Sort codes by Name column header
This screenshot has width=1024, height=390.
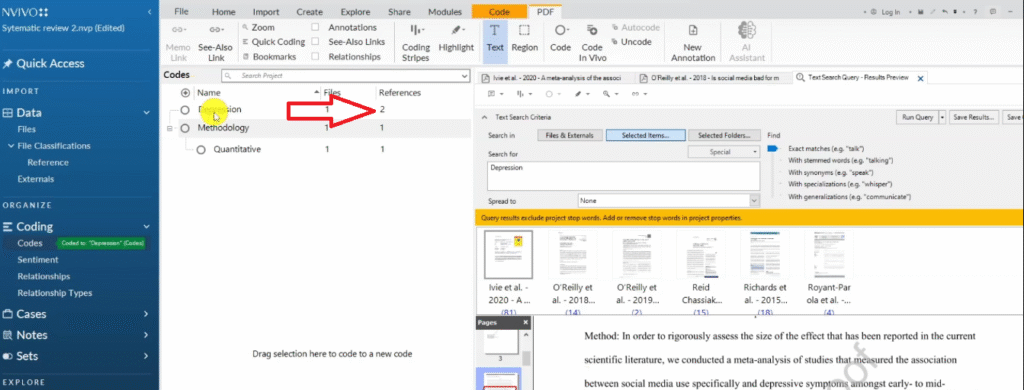click(x=209, y=93)
